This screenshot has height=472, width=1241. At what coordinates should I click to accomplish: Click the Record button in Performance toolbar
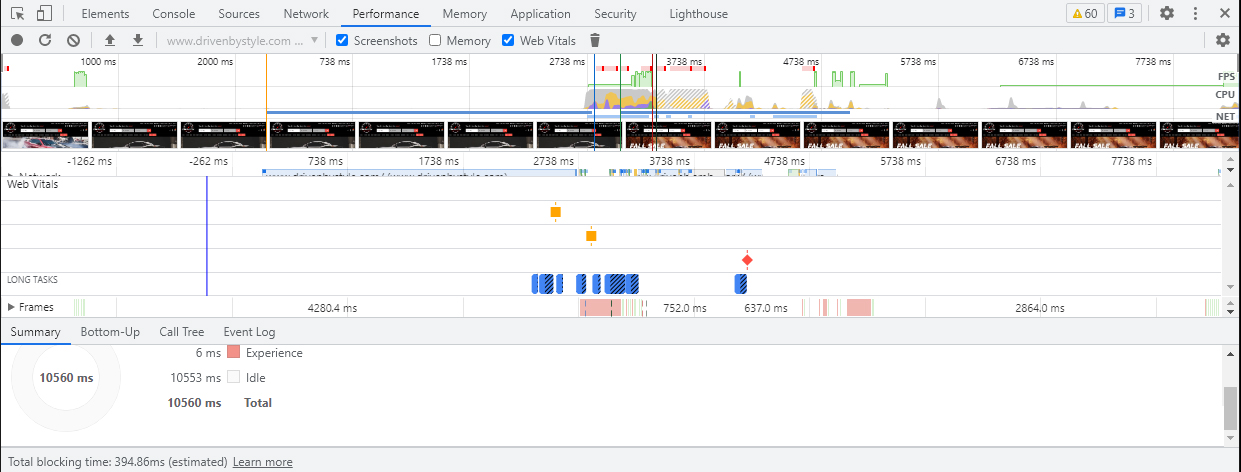tap(17, 40)
